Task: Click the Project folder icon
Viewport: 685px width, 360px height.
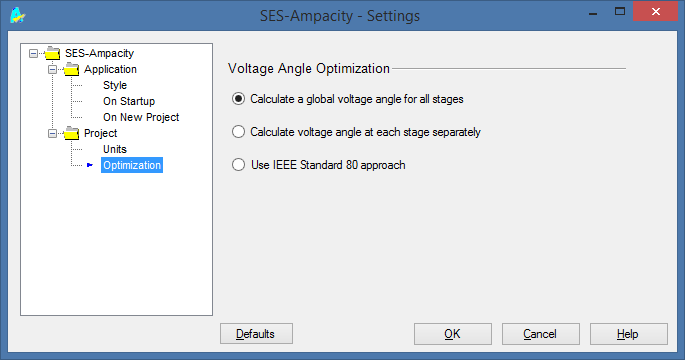Action: (71, 133)
